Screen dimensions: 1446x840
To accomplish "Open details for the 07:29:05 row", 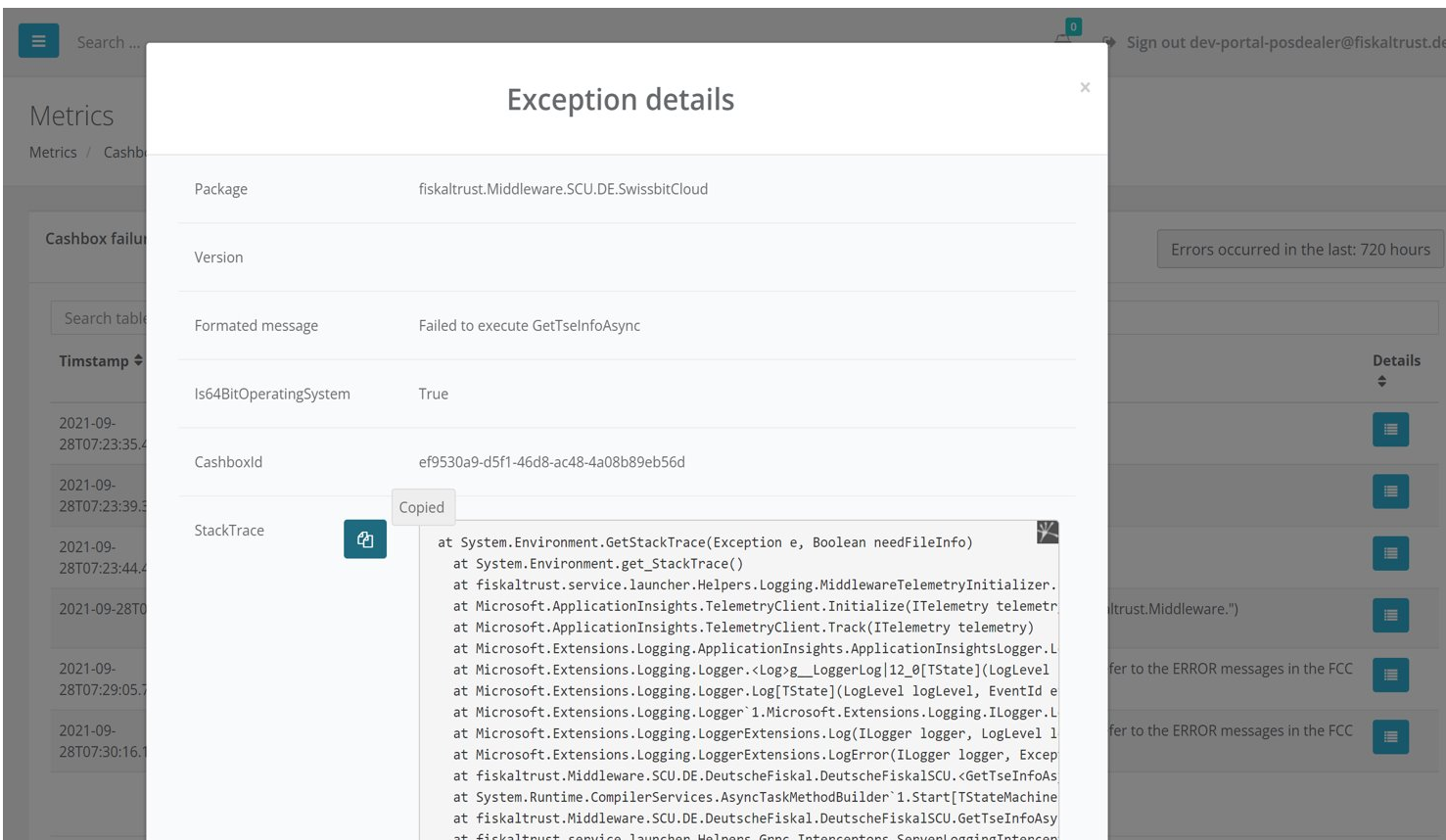I will (1390, 675).
